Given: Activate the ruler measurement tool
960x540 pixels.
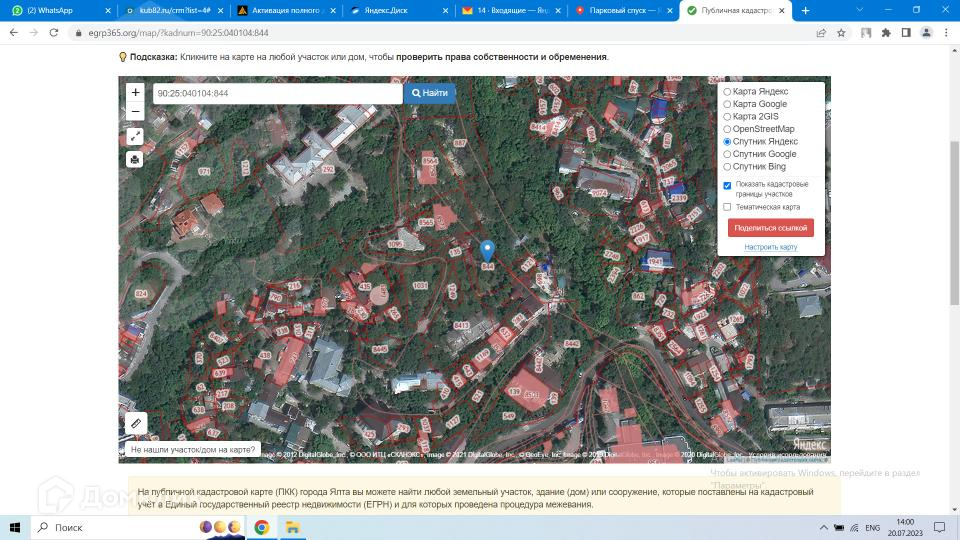Looking at the screenshot, I should (137, 423).
